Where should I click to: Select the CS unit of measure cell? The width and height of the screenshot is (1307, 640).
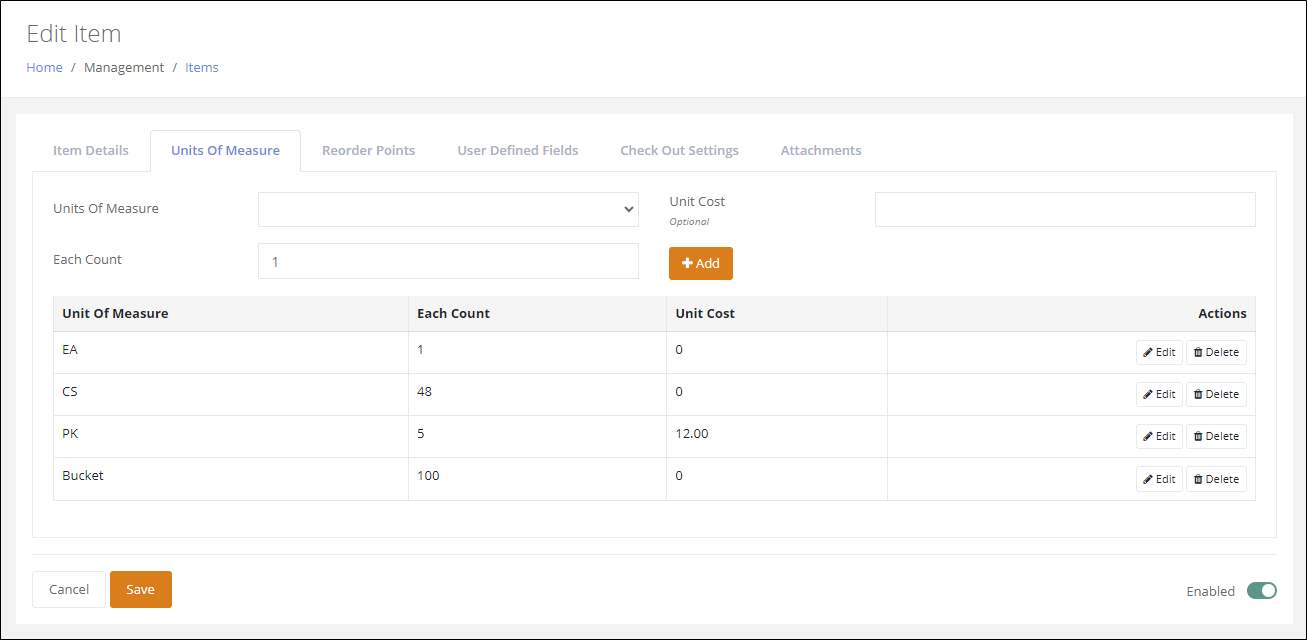coord(231,394)
